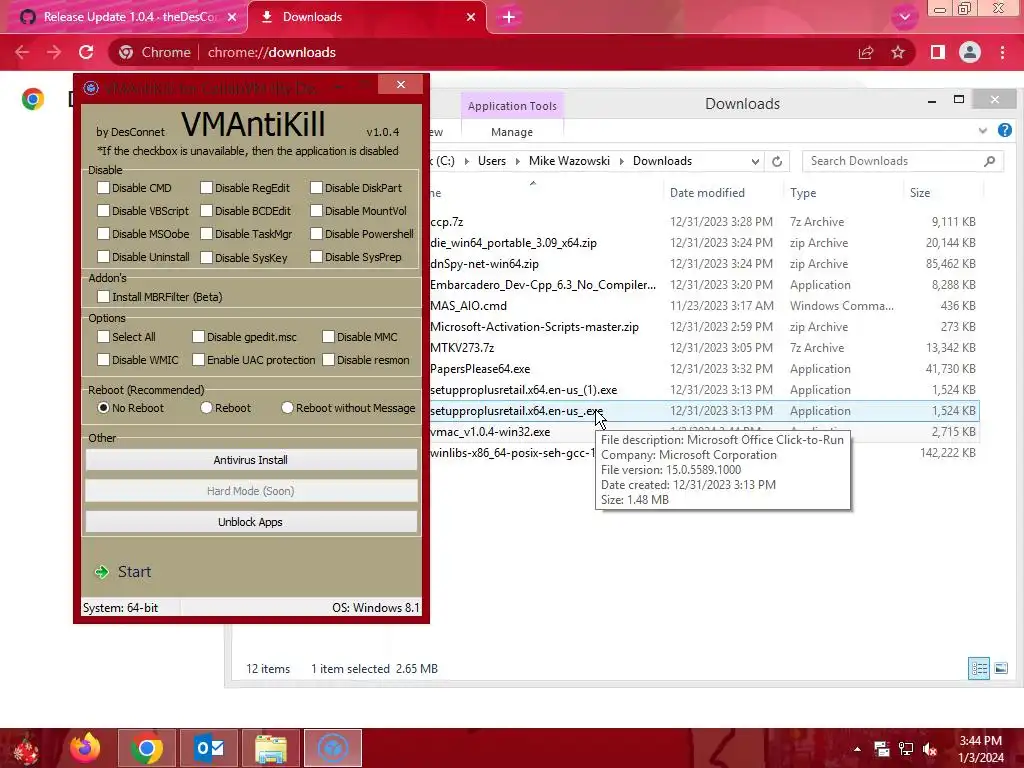The image size is (1024, 768).
Task: Switch Explorer to details view icon
Action: click(x=979, y=668)
